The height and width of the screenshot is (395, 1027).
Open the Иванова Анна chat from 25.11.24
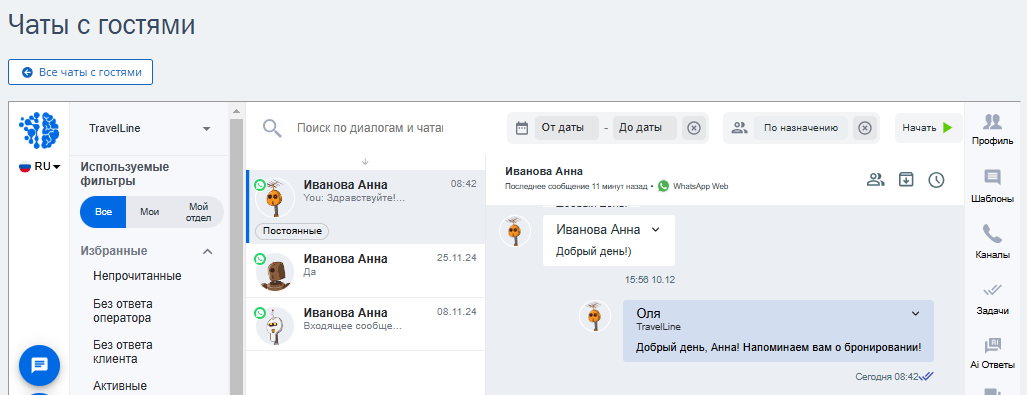365,271
